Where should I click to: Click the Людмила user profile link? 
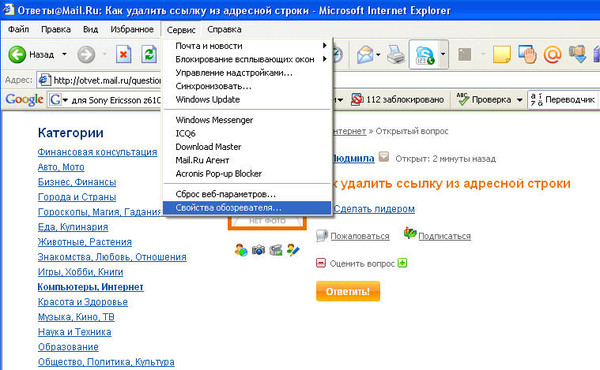(x=354, y=158)
